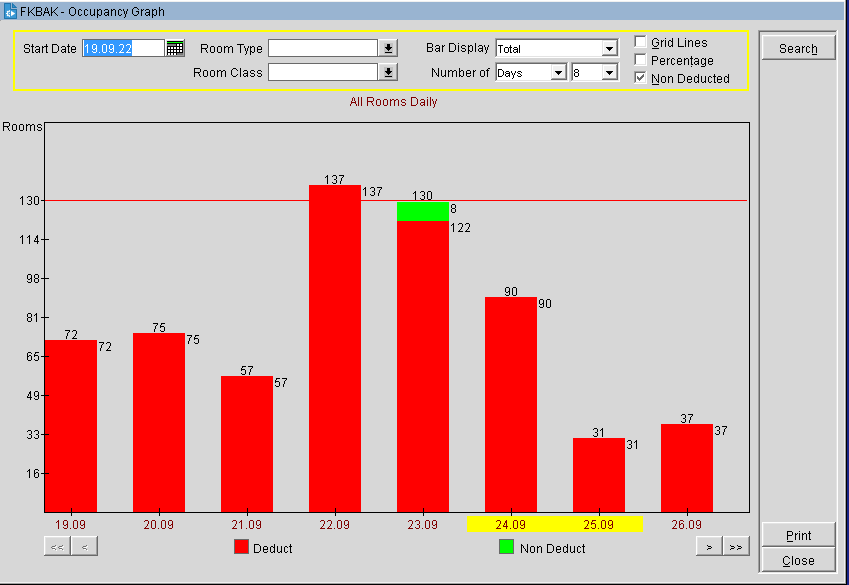The width and height of the screenshot is (849, 585).
Task: Toggle the Percentage checkbox
Action: [x=641, y=60]
